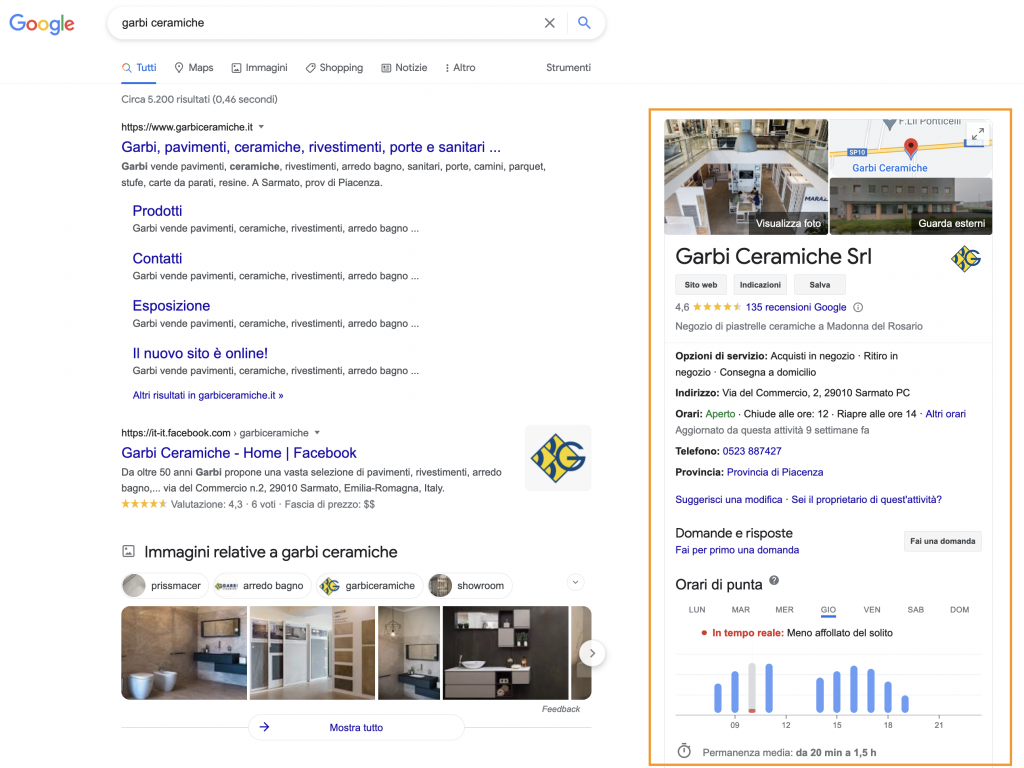Screen dimensions: 1024x768
Task: Open Il nuovo sito è online link
Action: point(200,353)
